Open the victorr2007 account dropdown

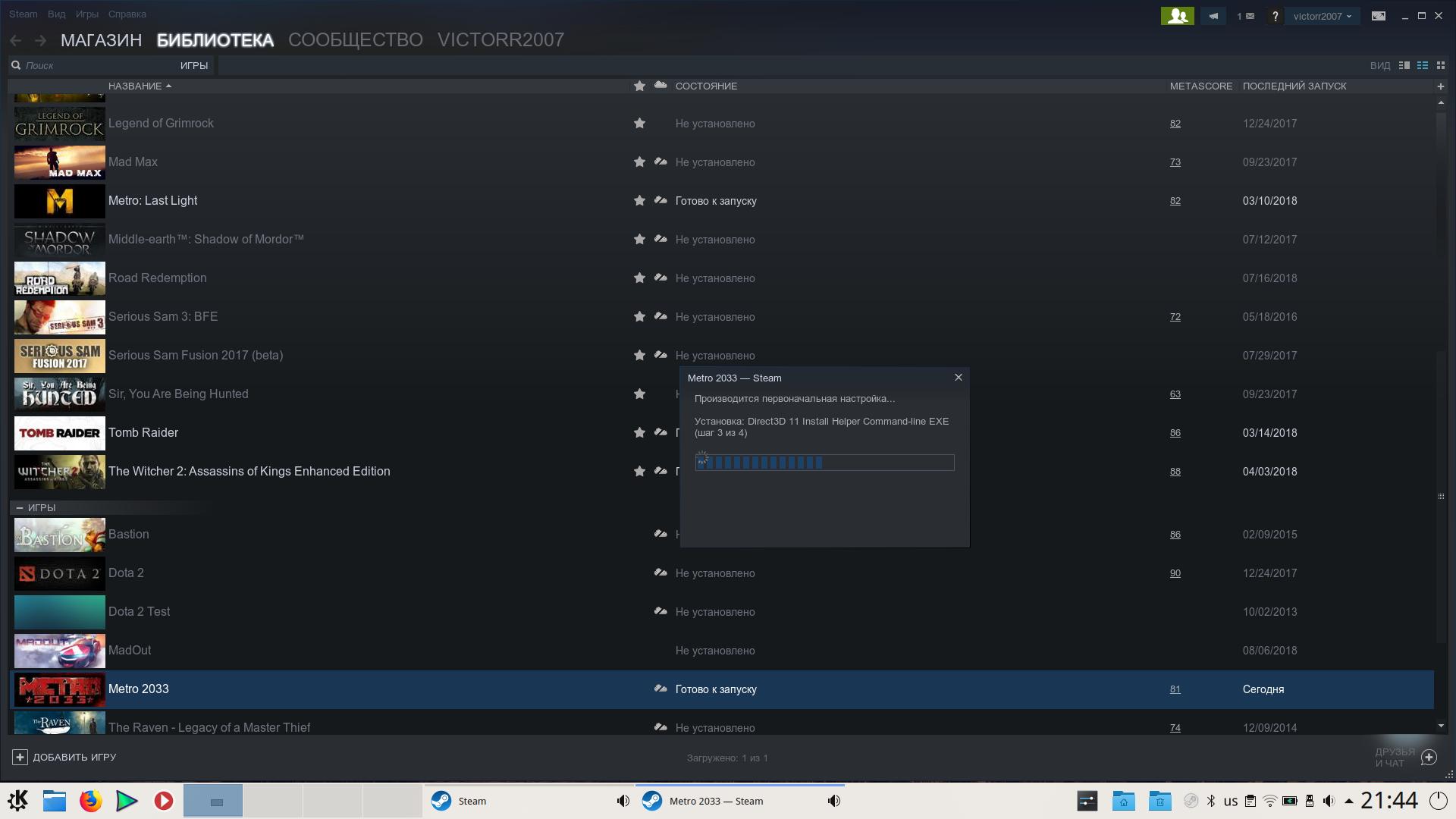click(x=1322, y=16)
